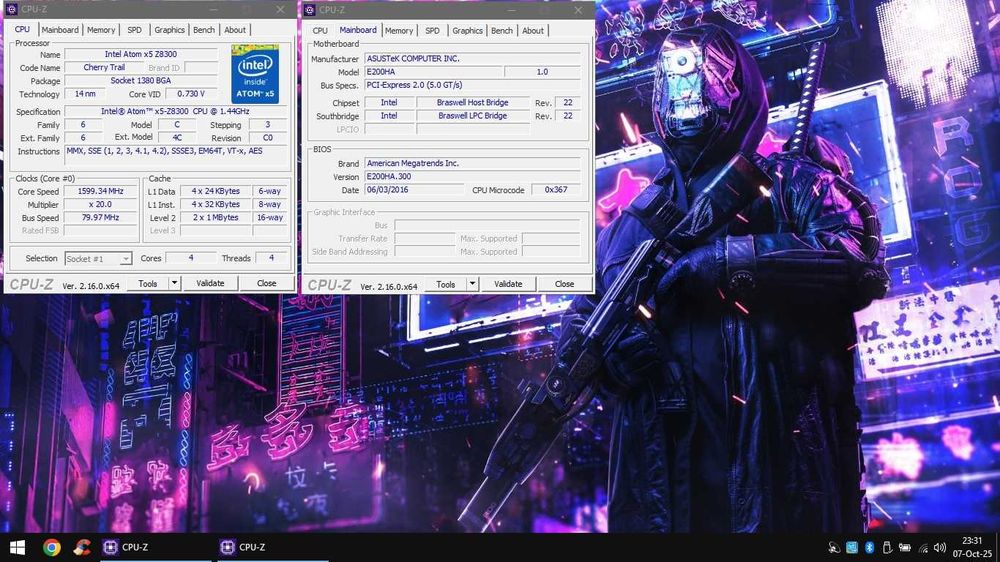1000x562 pixels.
Task: Click the Name field "Intel Atom x5 Z8300"
Action: coord(141,54)
